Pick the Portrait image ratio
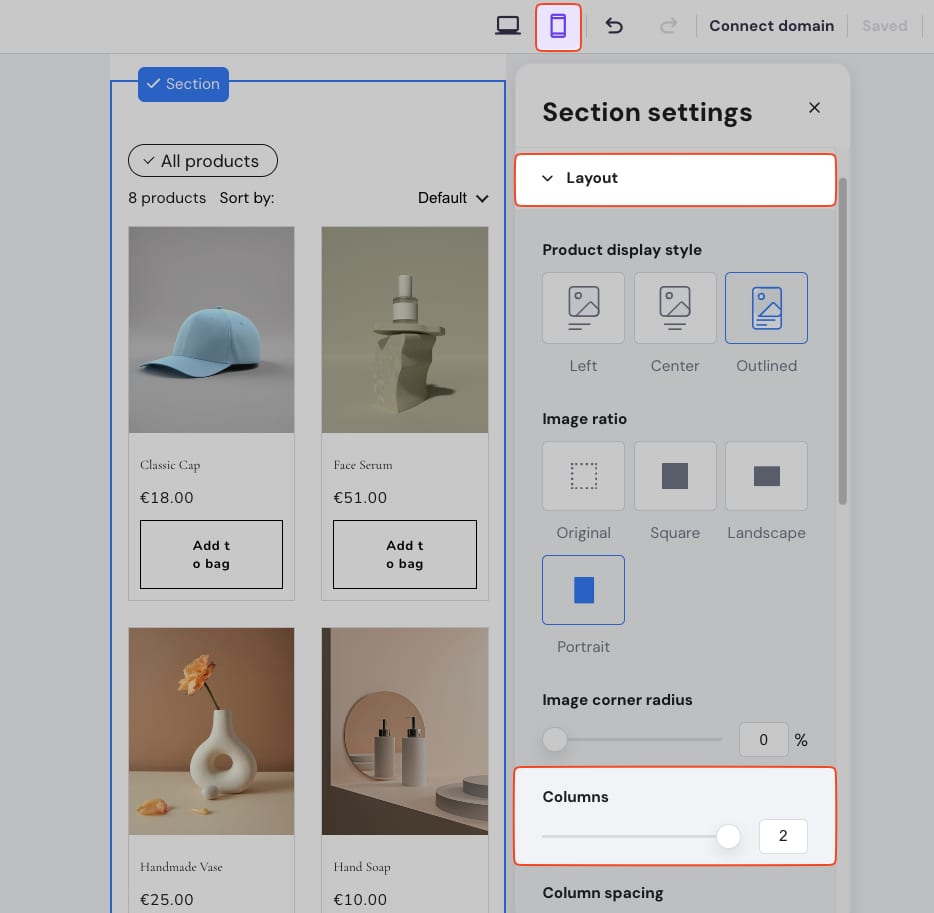The image size is (934, 913). (x=583, y=590)
